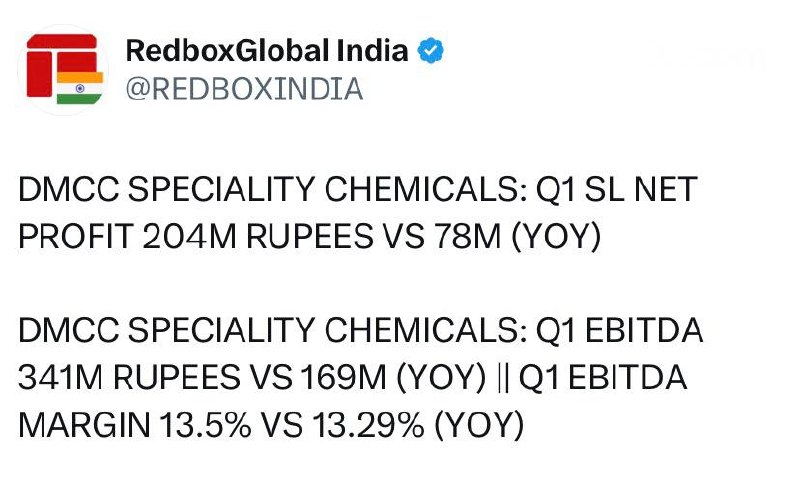Click the Ashoka chakra on the flag

(80, 88)
